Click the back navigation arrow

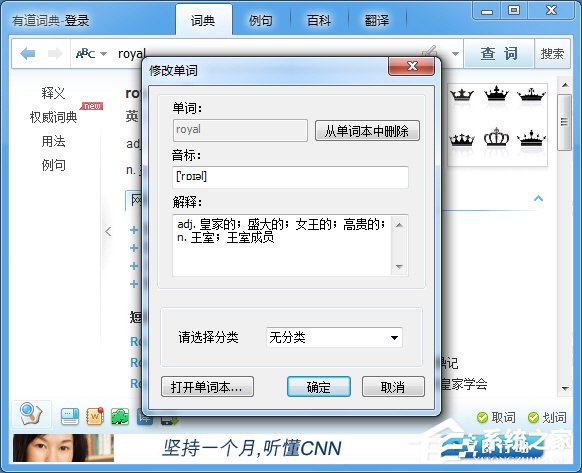pyautogui.click(x=28, y=54)
